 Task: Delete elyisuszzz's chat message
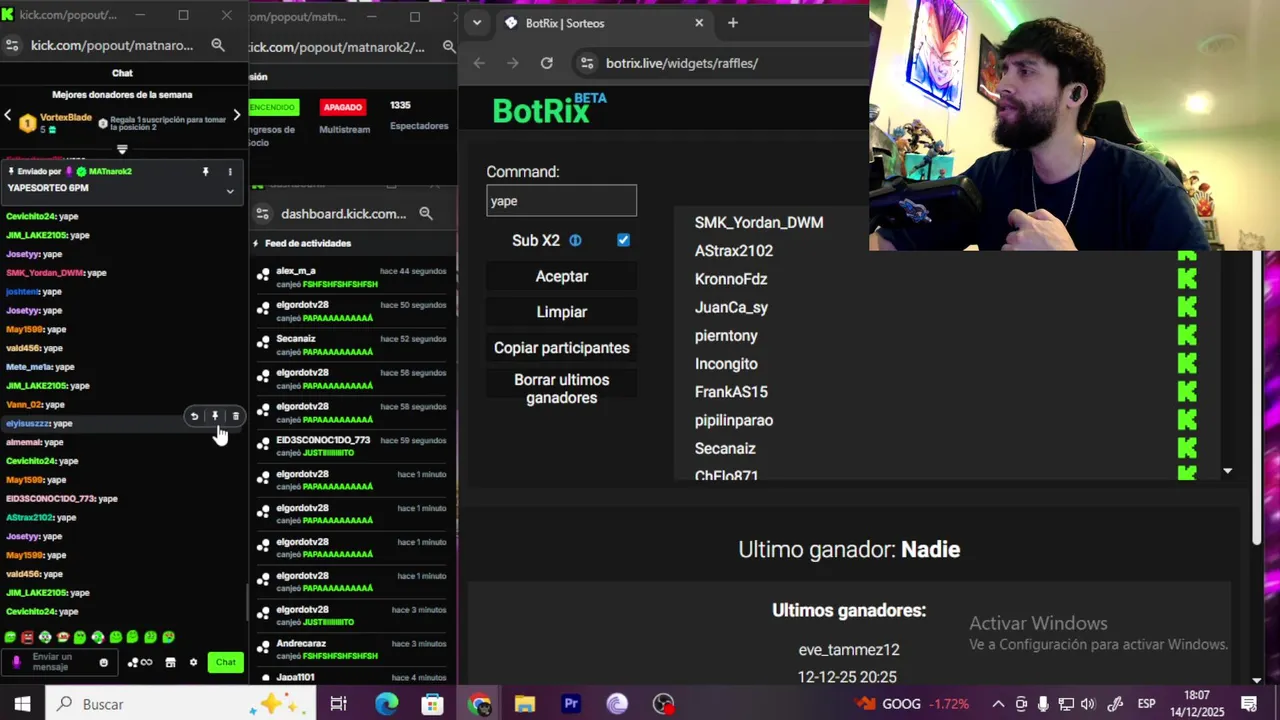coord(236,416)
